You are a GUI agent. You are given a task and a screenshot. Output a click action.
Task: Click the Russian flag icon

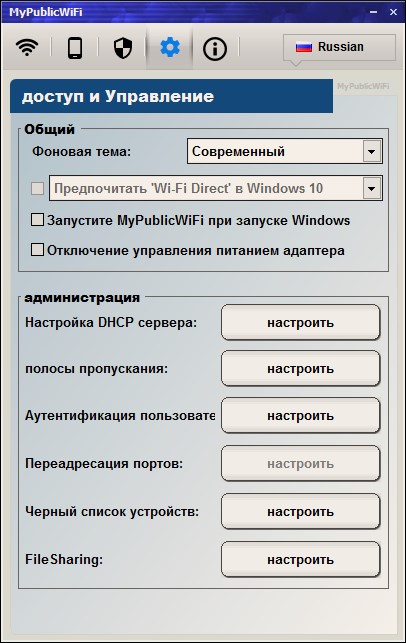point(304,47)
